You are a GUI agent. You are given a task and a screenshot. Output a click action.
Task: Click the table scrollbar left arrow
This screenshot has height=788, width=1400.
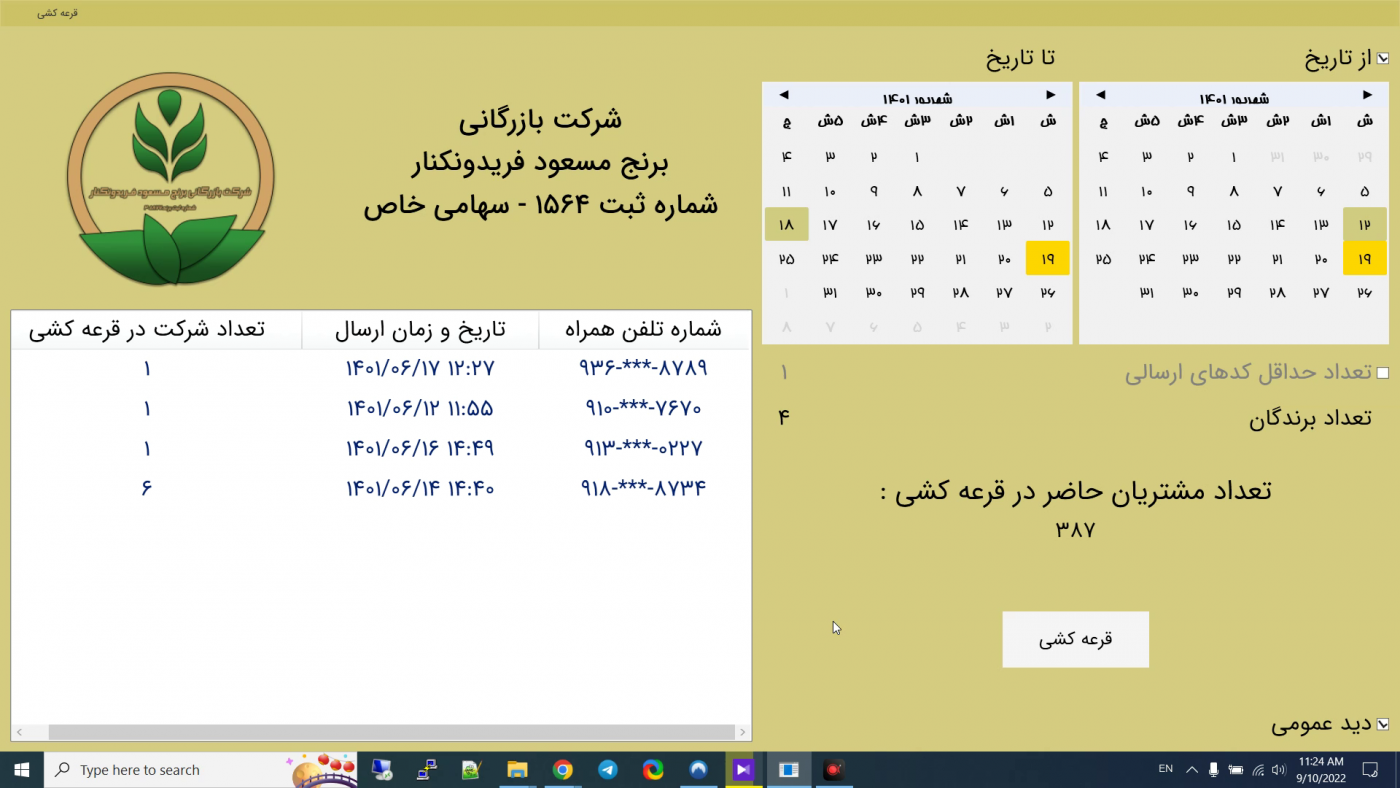click(x=19, y=732)
